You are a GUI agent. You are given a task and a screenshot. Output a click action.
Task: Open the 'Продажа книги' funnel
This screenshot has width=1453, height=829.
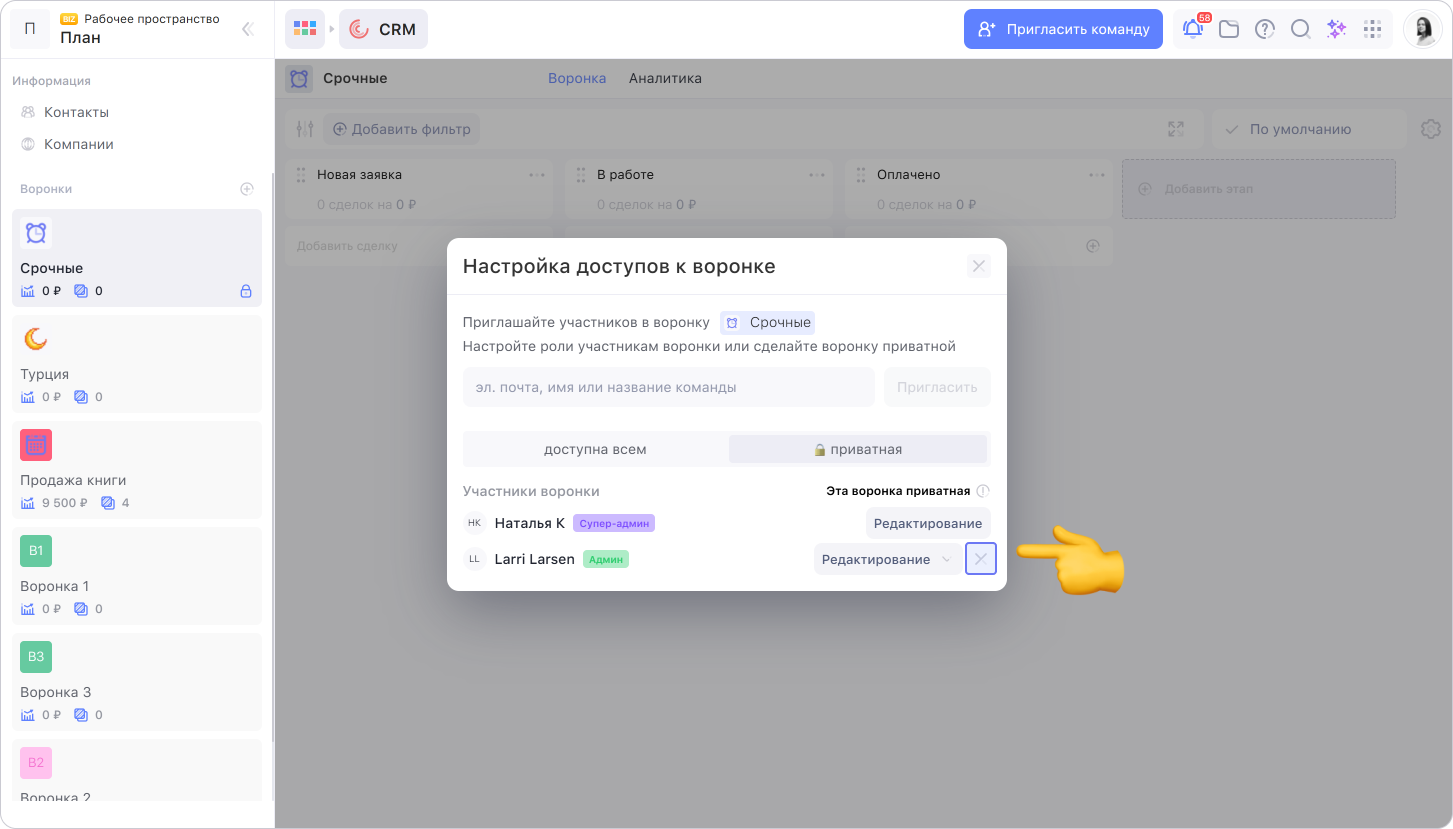(137, 470)
